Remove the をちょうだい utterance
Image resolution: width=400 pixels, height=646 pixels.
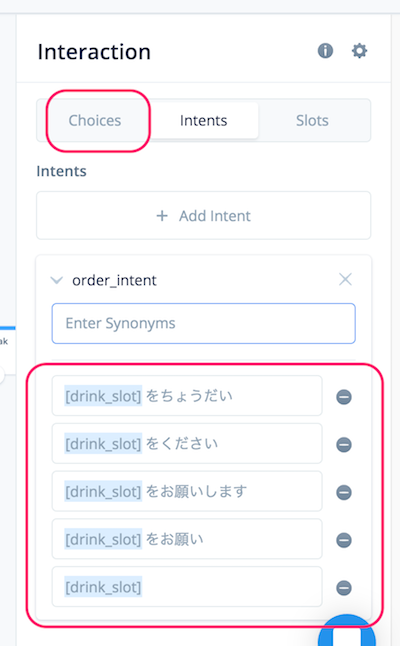tap(344, 397)
